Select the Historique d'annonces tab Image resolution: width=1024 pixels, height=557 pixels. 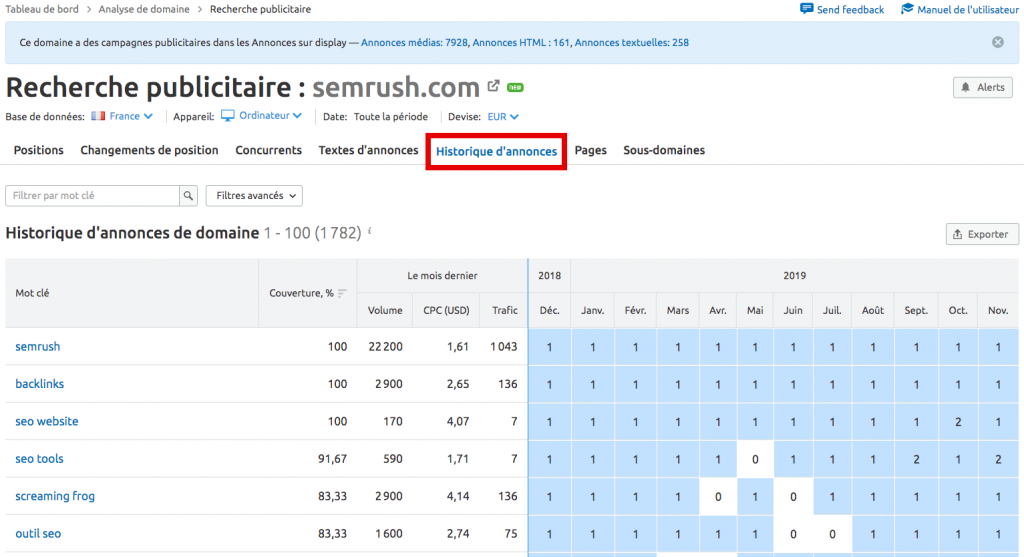point(496,151)
